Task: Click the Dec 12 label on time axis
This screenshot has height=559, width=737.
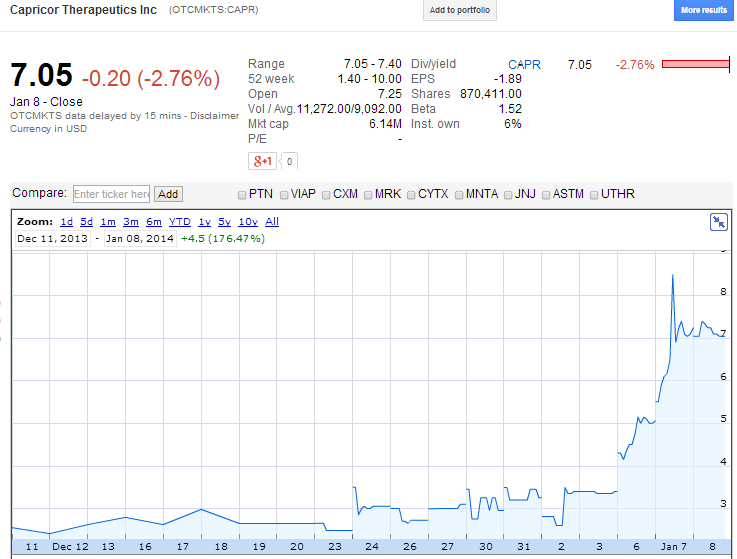Action: point(70,546)
